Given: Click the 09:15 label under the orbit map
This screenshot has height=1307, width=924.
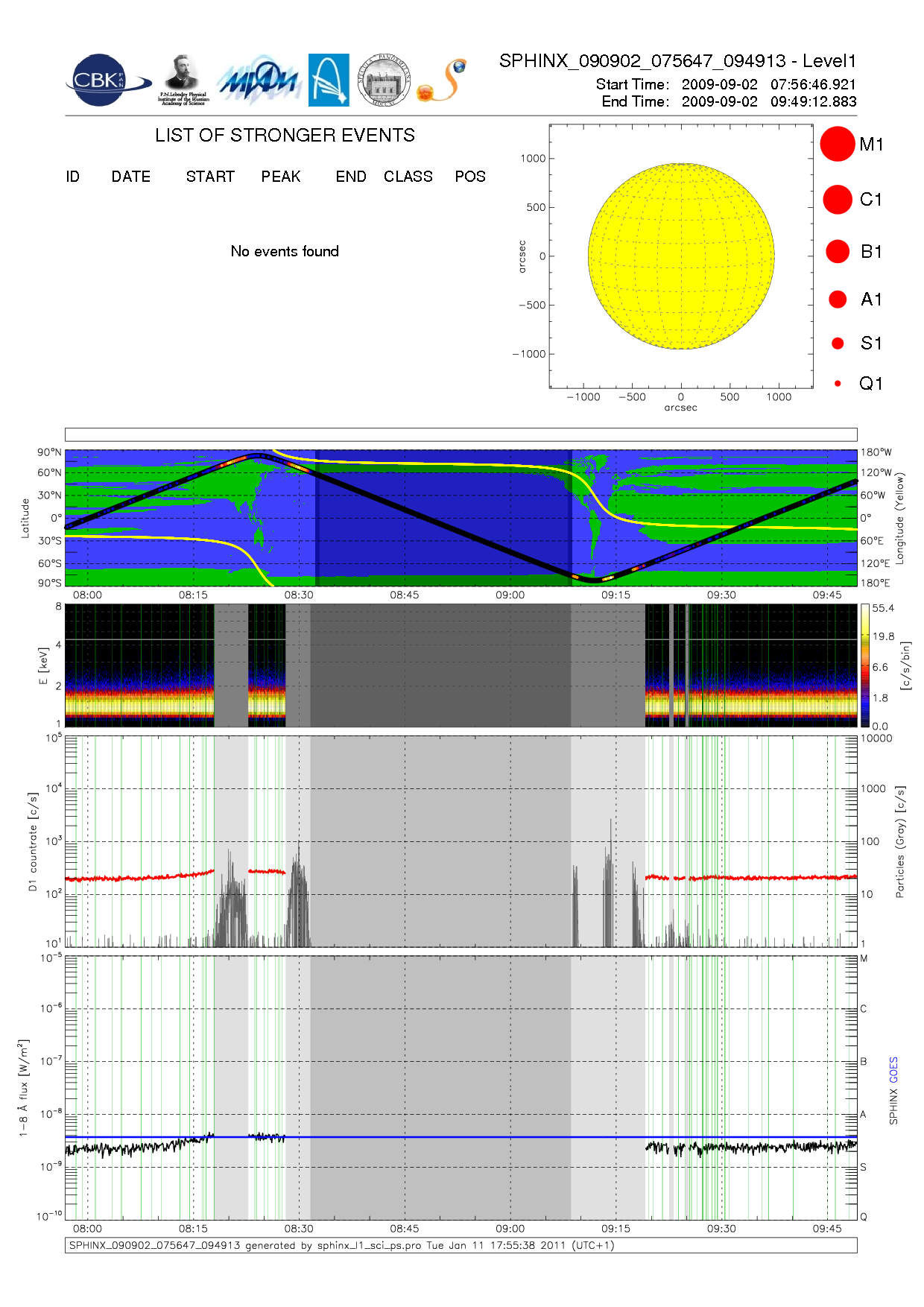Looking at the screenshot, I should 616,595.
